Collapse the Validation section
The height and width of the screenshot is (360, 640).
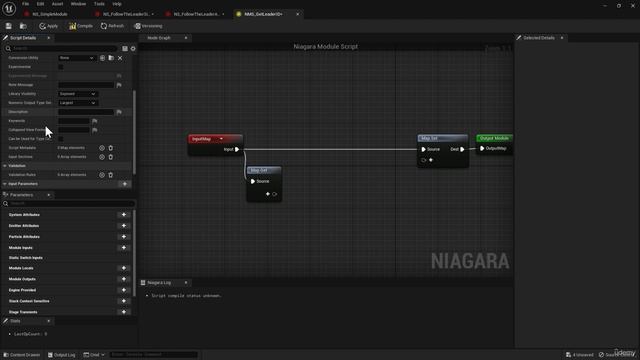(x=5, y=166)
